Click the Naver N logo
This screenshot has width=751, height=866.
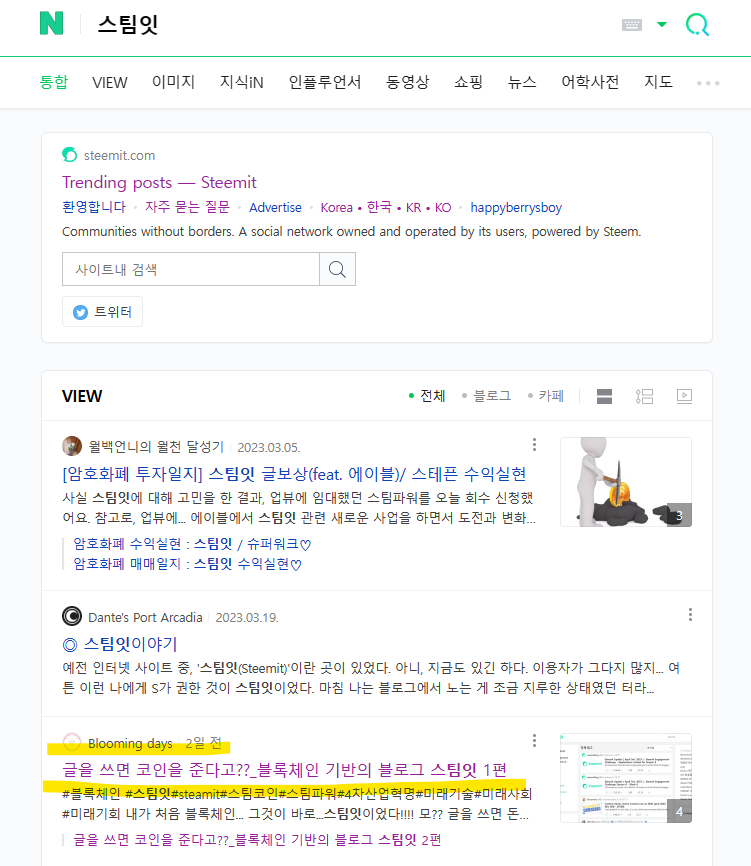51,24
